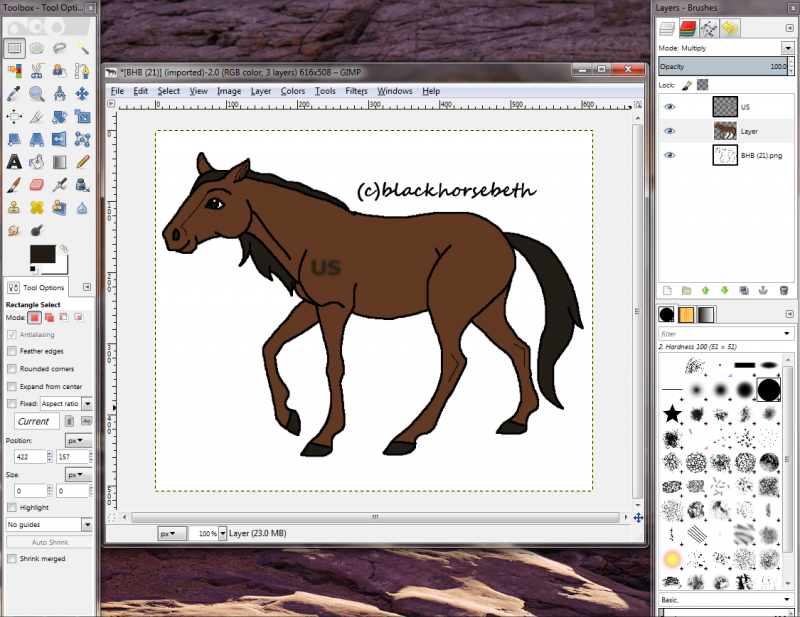
Task: Raise the layer with green up arrow
Action: click(x=706, y=290)
